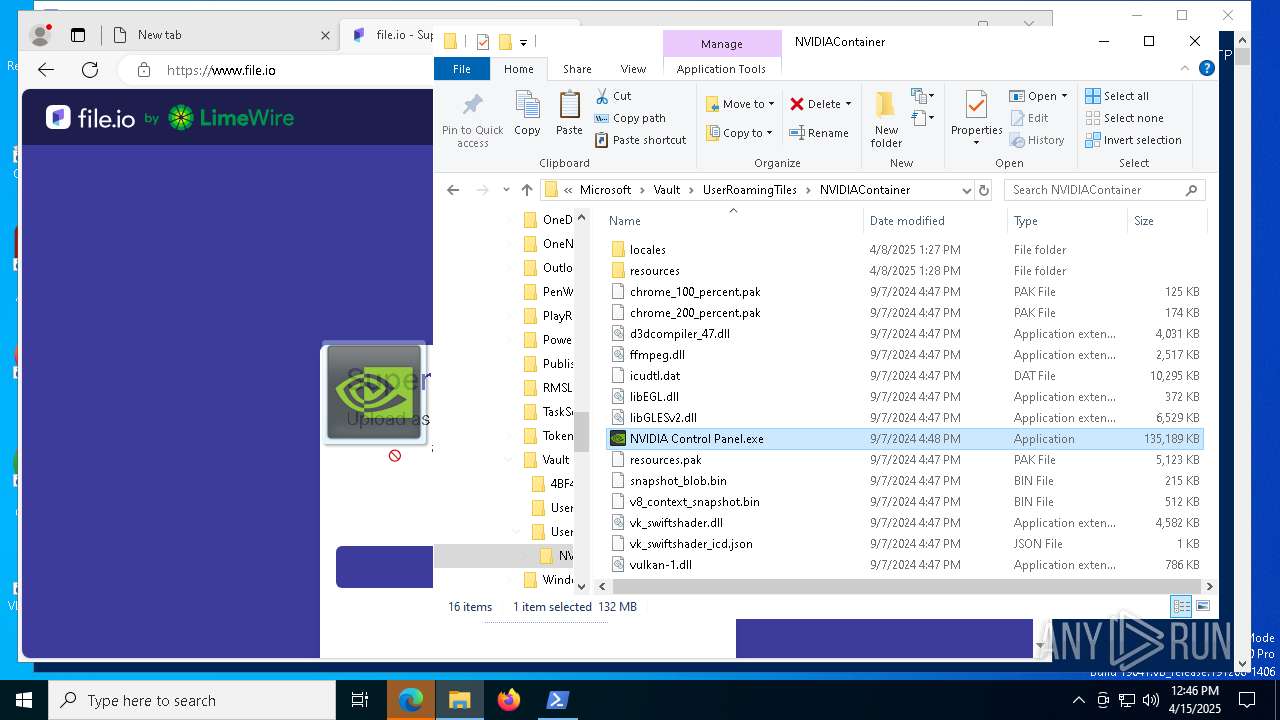Expand address bar history dropdown
Image resolution: width=1280 pixels, height=720 pixels.
(x=966, y=190)
